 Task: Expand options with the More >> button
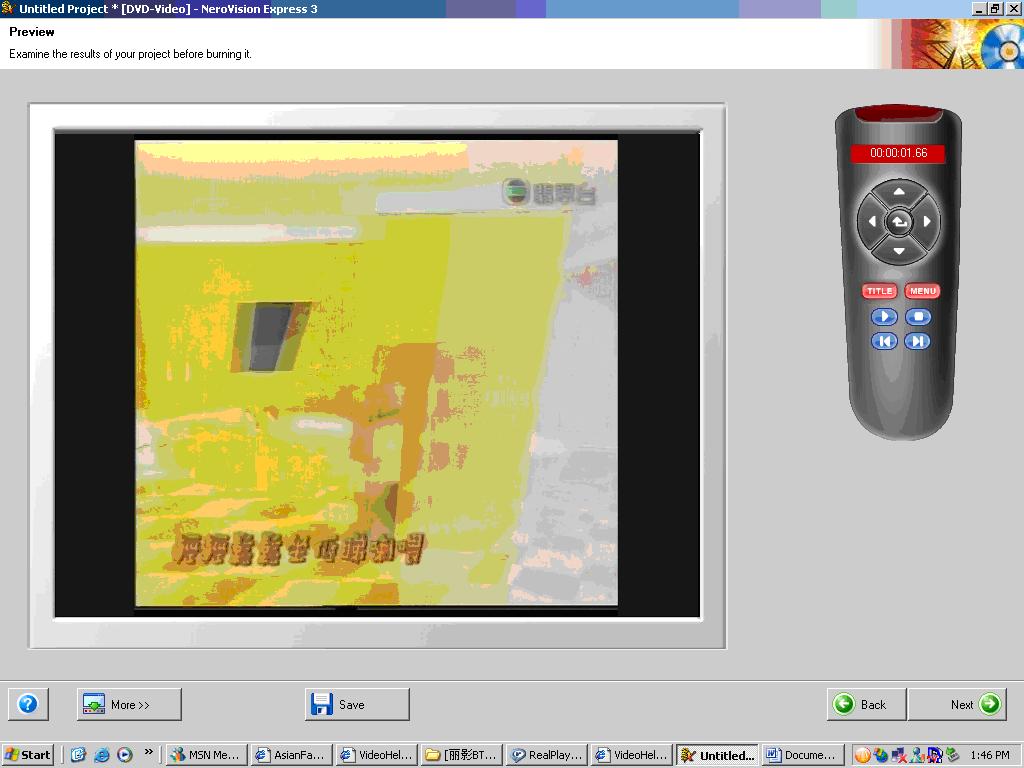click(129, 704)
